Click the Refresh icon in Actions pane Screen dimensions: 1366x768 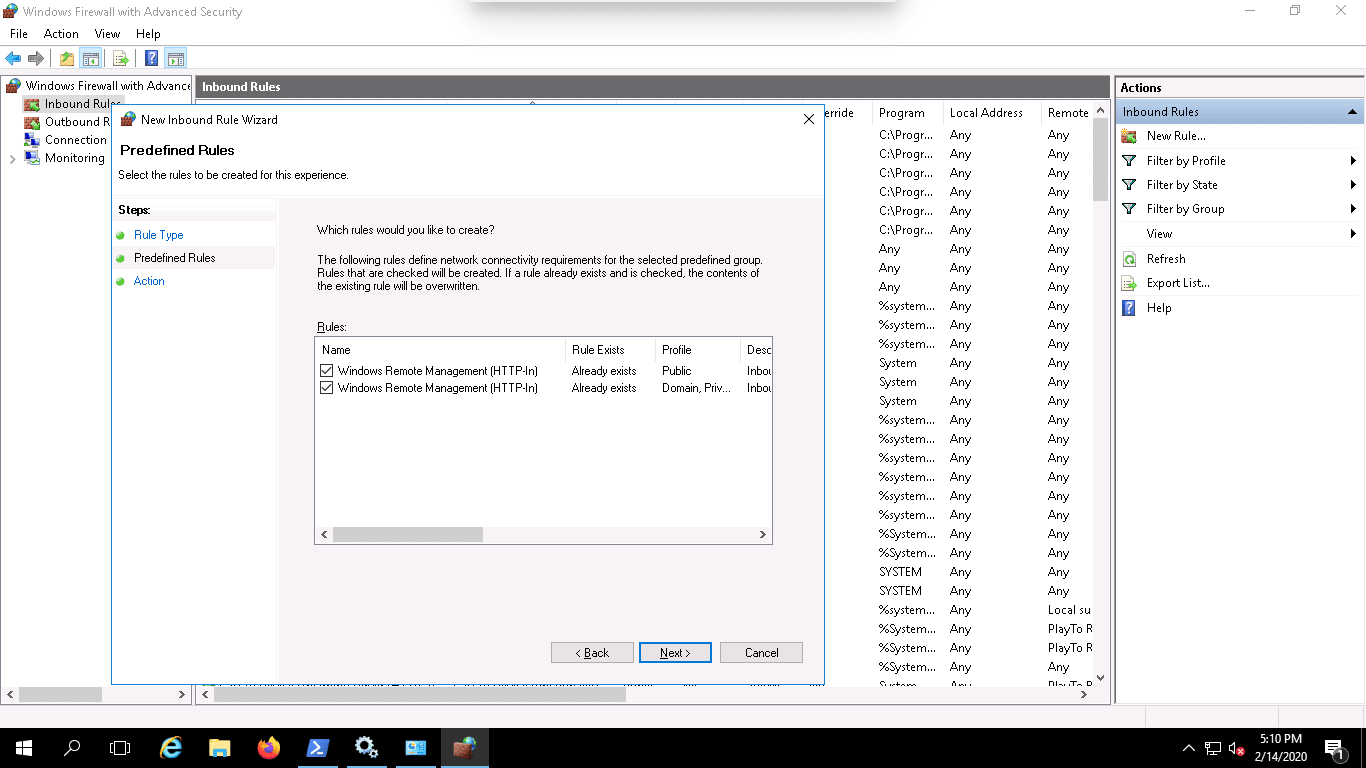coord(1129,259)
